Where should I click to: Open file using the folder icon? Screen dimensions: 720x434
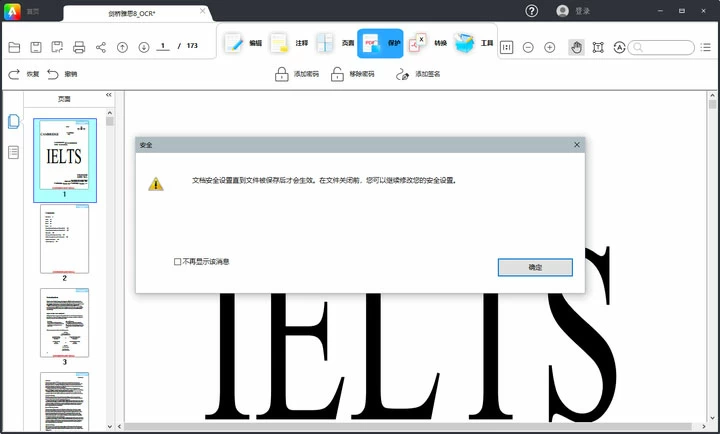click(x=14, y=47)
